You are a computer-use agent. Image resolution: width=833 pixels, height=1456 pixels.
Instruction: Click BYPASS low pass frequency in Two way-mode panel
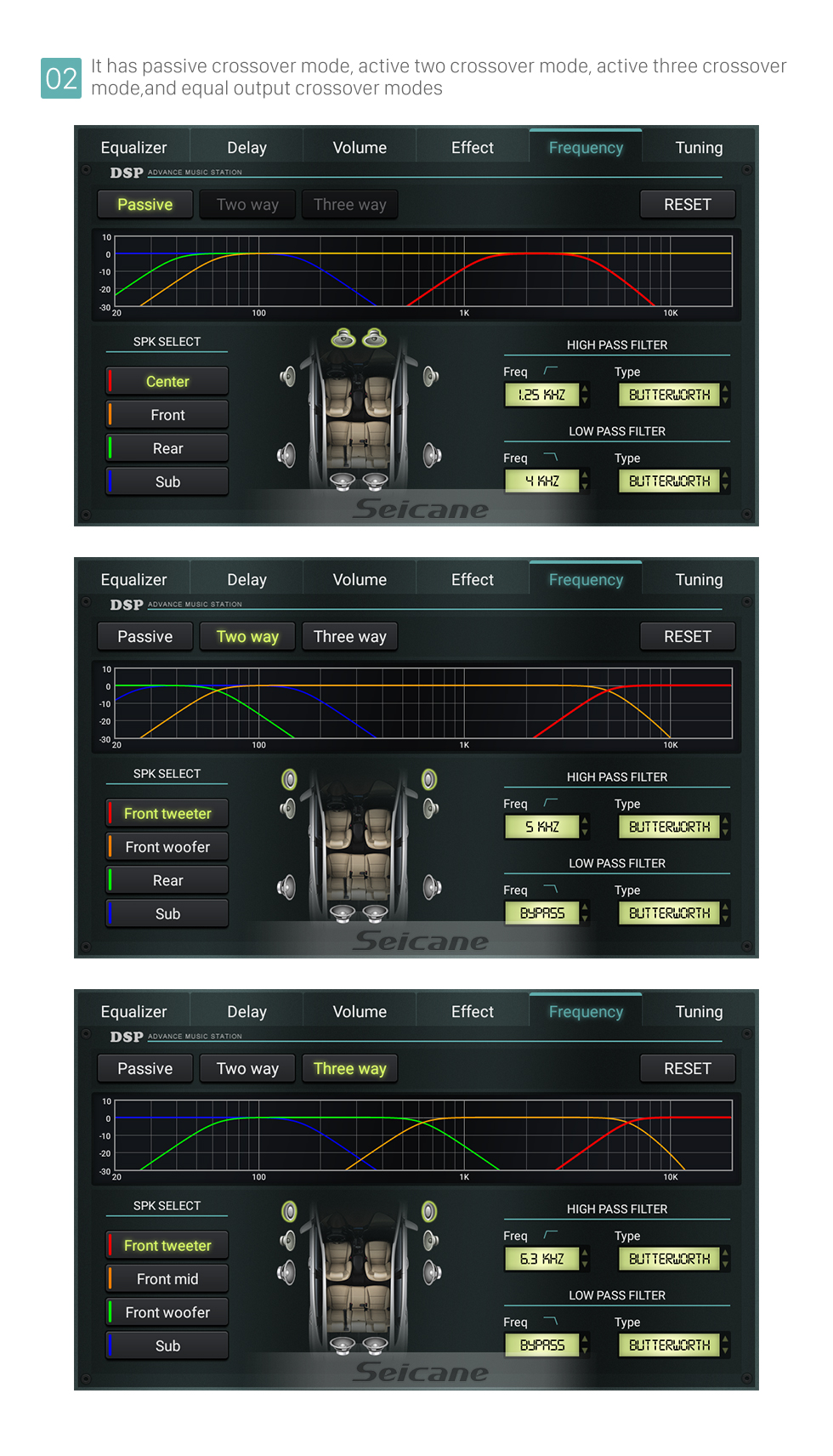coord(547,913)
